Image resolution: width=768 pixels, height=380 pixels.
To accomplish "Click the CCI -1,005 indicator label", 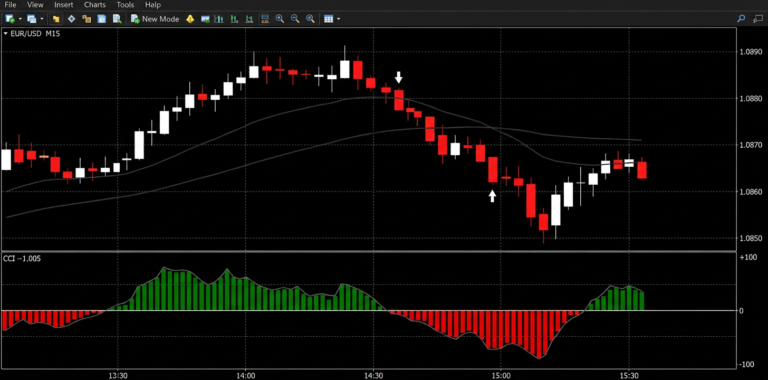I will pos(22,258).
